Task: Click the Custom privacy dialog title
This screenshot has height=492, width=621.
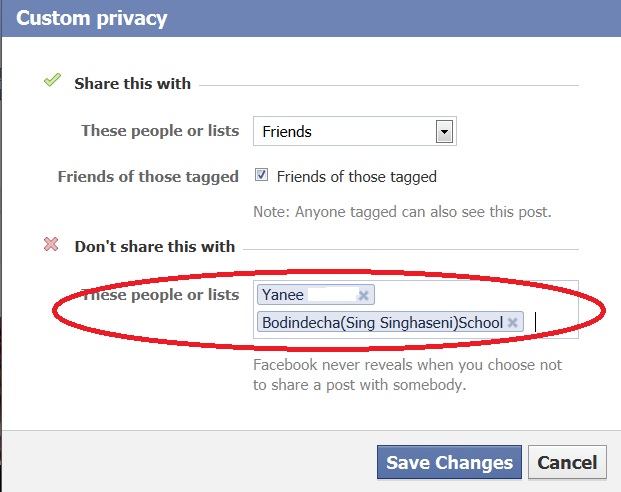Action: point(92,18)
